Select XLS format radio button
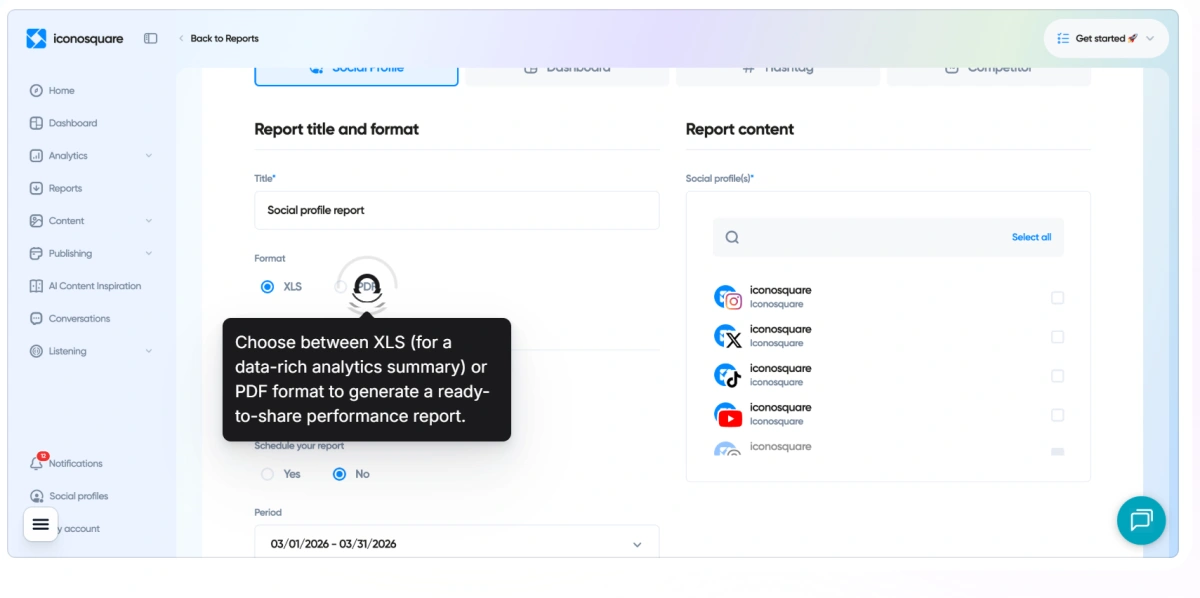The height and width of the screenshot is (598, 1200). 267,286
